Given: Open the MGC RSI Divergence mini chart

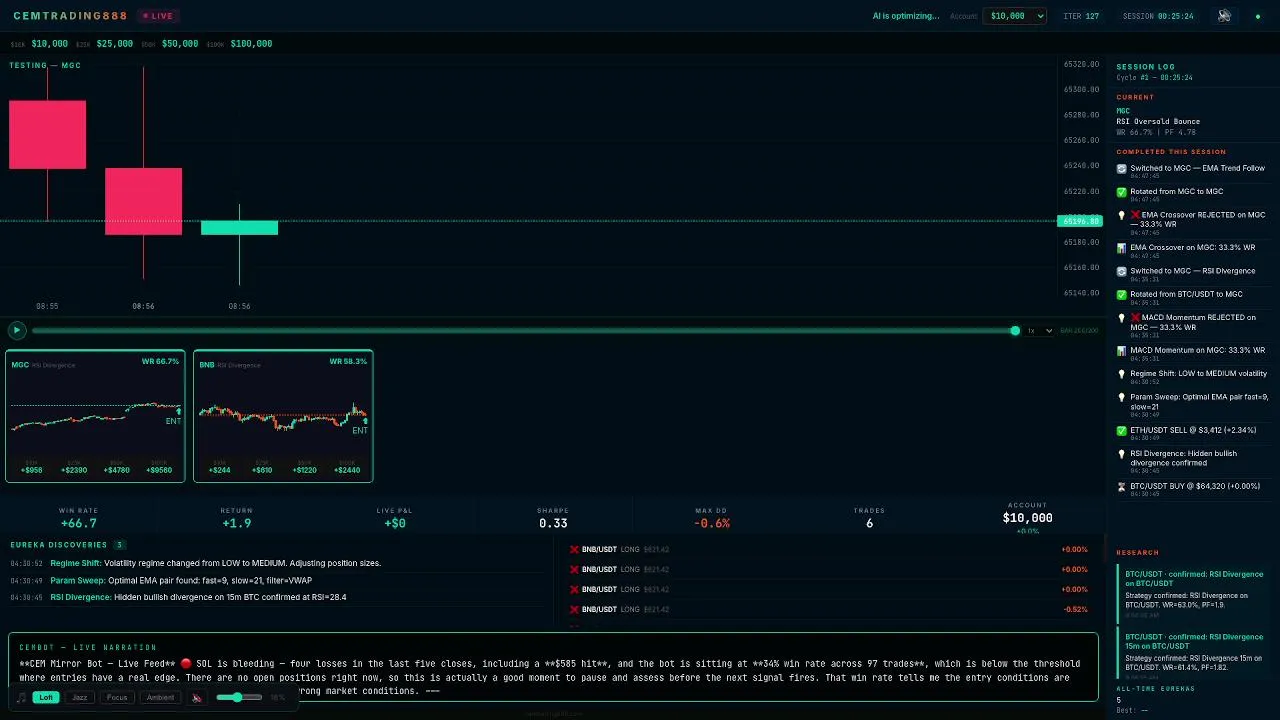Looking at the screenshot, I should click(x=95, y=416).
